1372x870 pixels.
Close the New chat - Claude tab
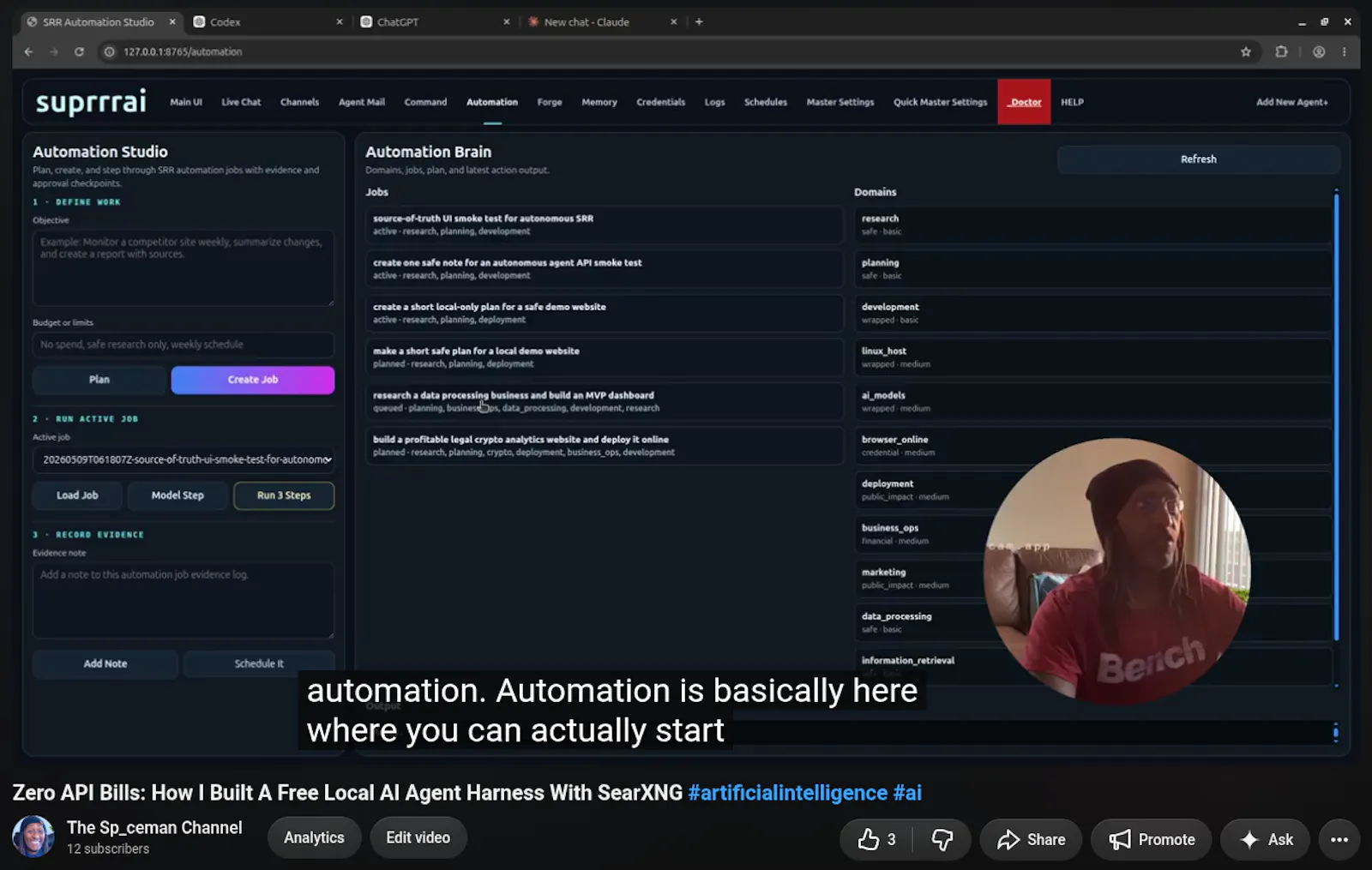(x=673, y=21)
